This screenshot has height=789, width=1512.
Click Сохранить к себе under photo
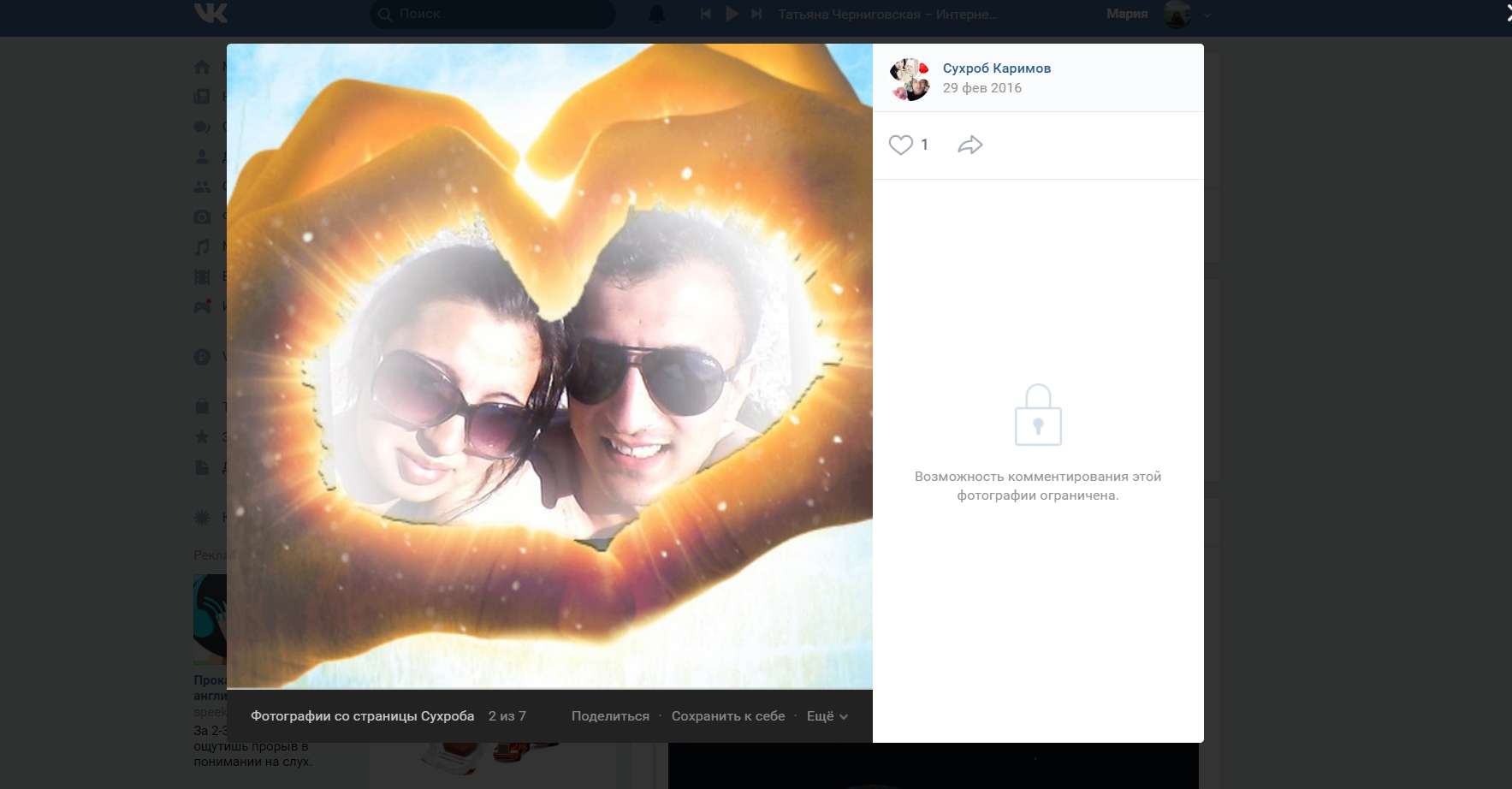click(728, 716)
